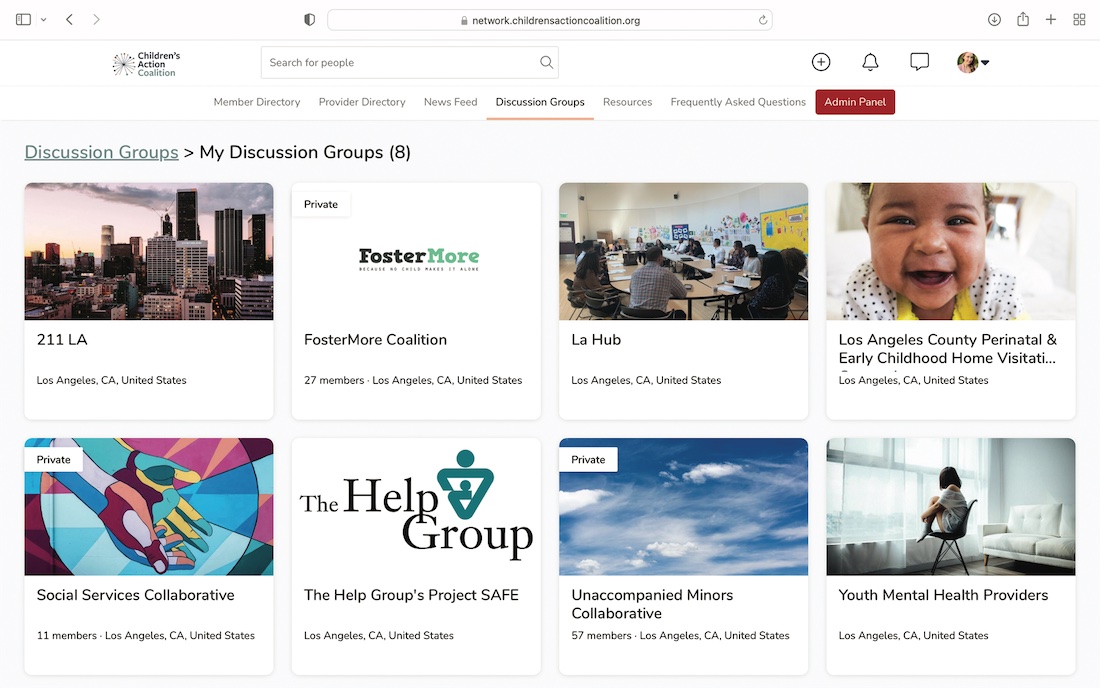Open Unaccompanied Minors Collaborative title
1100x688 pixels.
point(652,604)
